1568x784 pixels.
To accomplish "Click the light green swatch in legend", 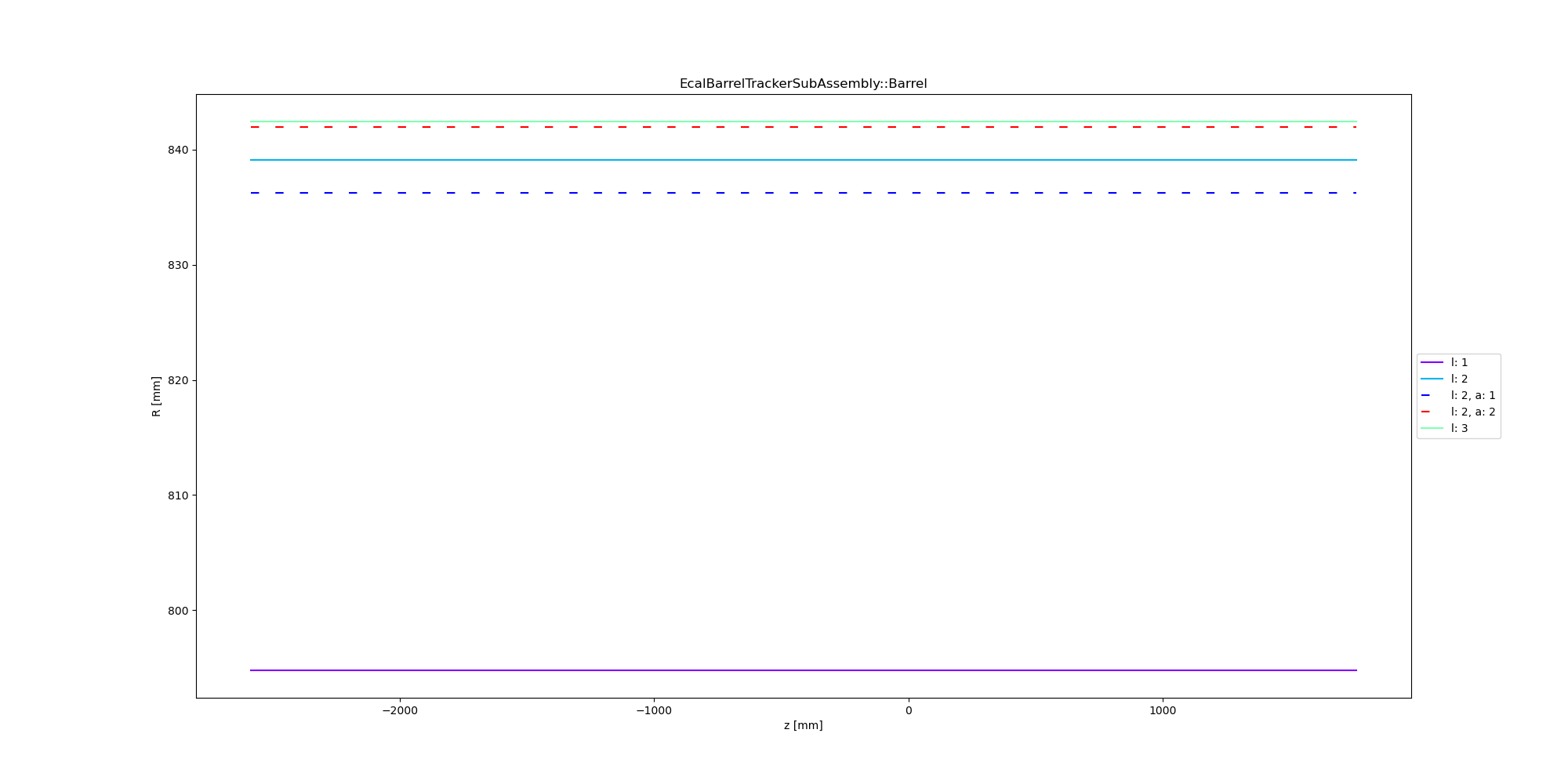I will [1432, 428].
